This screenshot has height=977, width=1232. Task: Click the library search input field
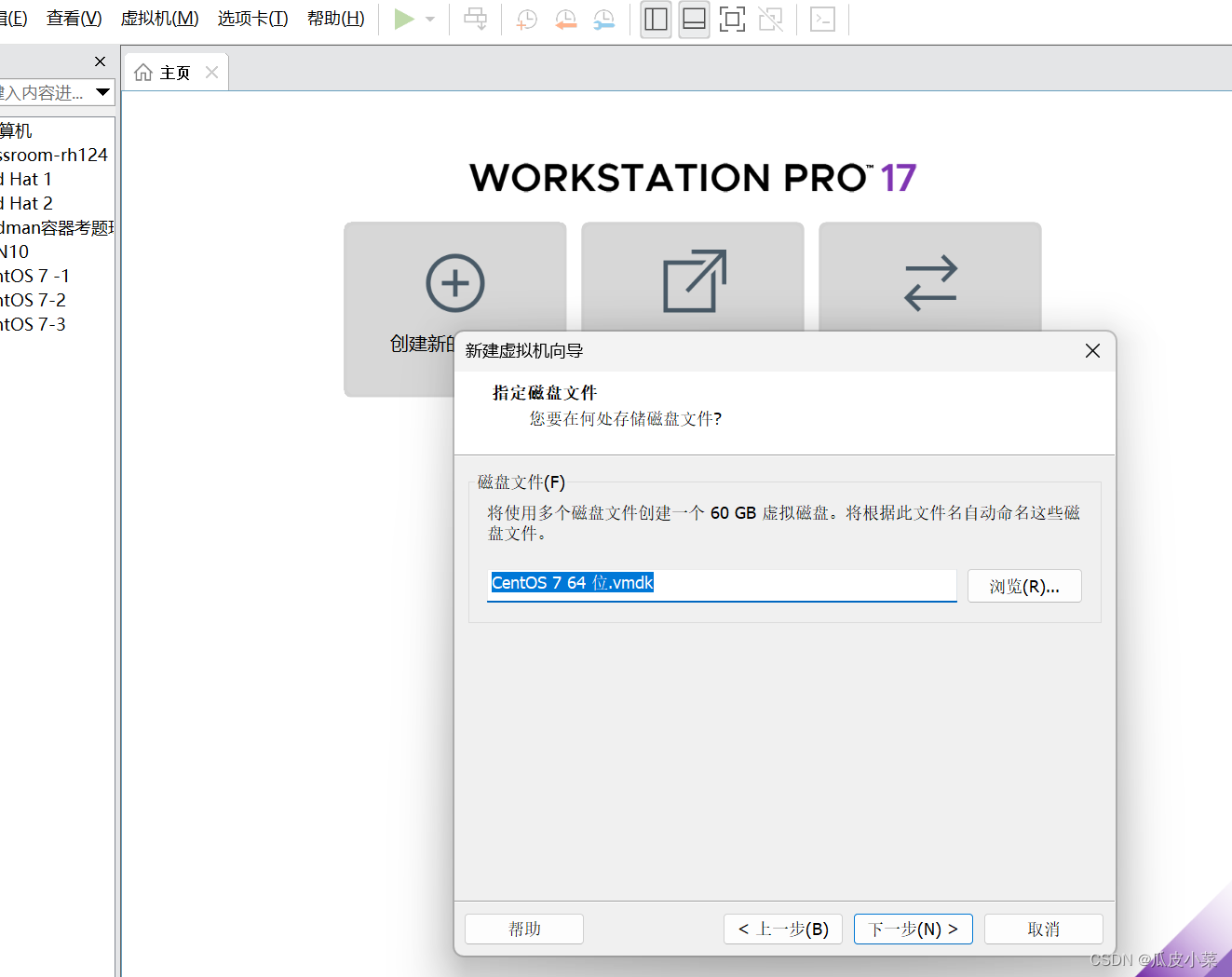(x=45, y=92)
